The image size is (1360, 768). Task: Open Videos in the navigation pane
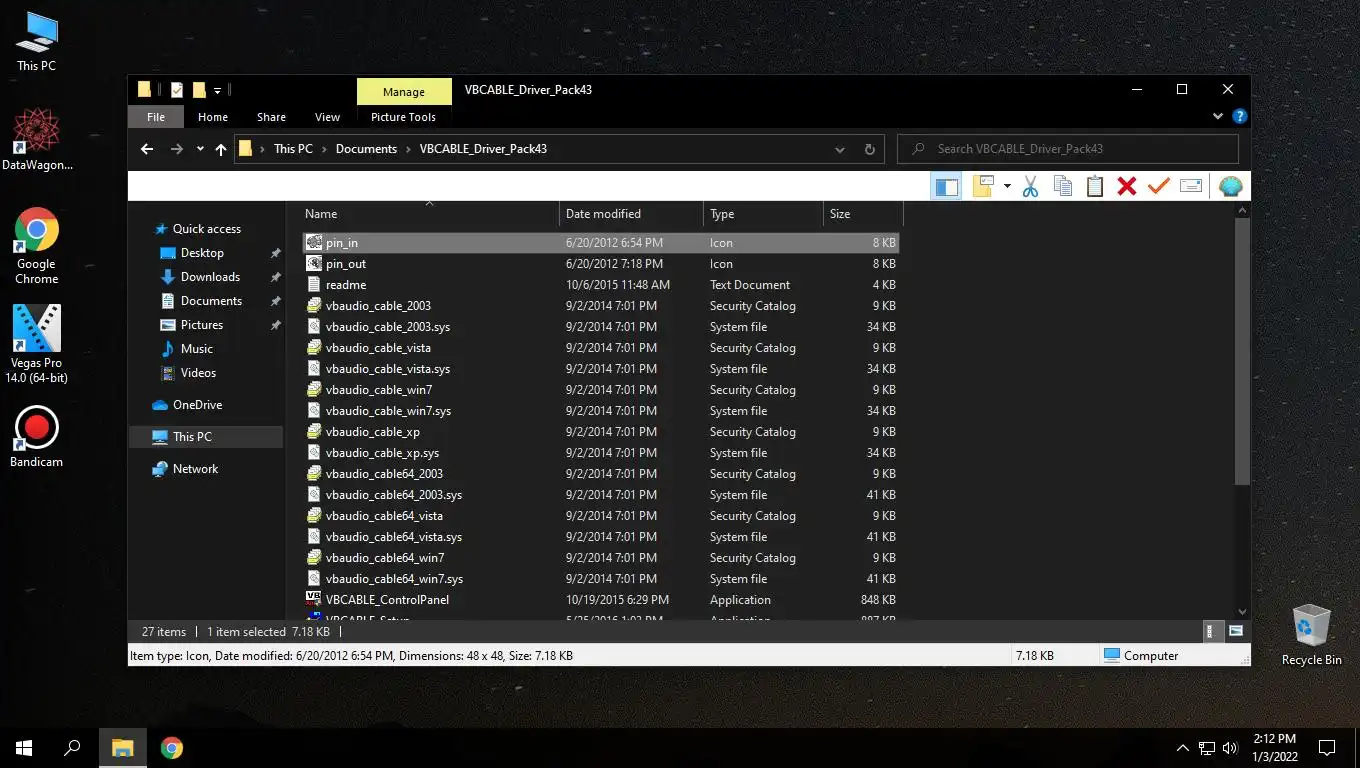click(x=198, y=373)
